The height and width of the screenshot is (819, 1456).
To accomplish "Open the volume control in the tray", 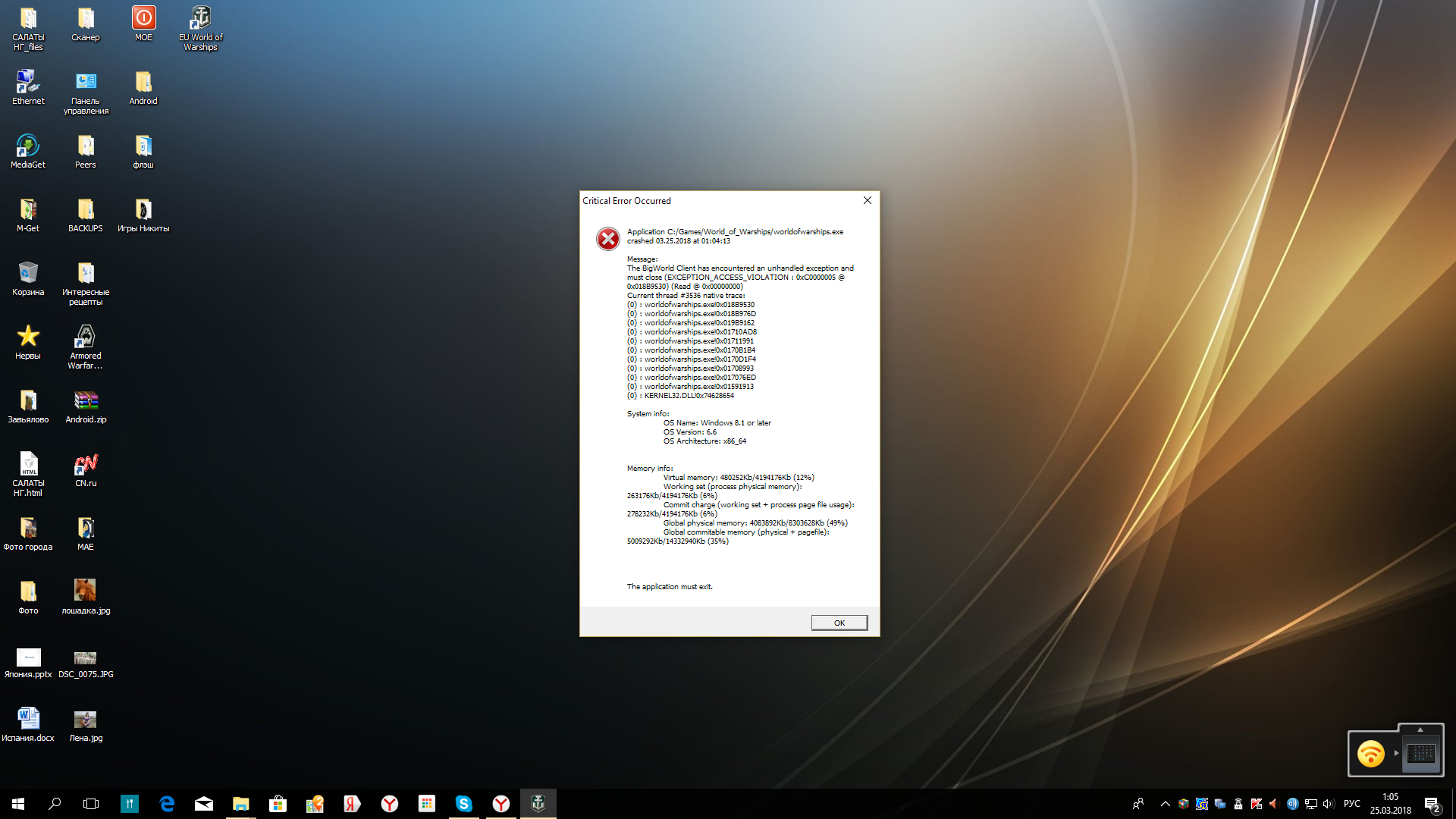I will coord(1328,804).
